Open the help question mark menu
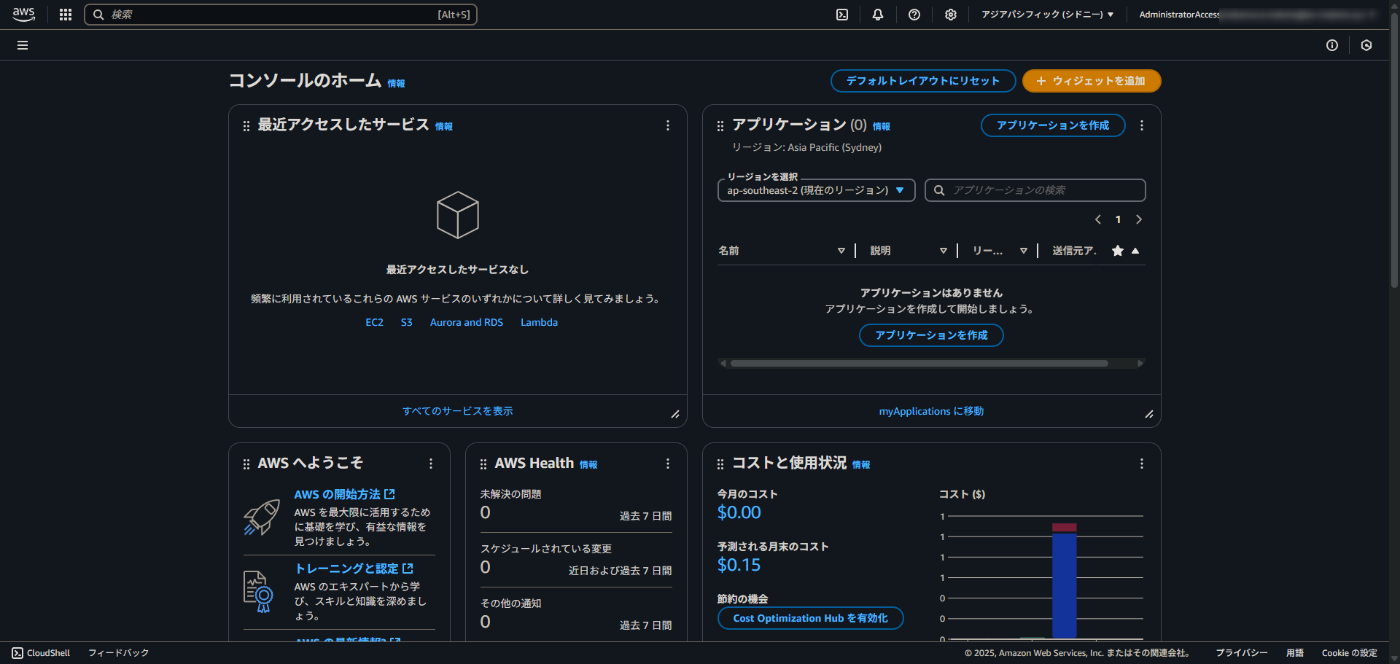Viewport: 1400px width, 664px height. [914, 15]
